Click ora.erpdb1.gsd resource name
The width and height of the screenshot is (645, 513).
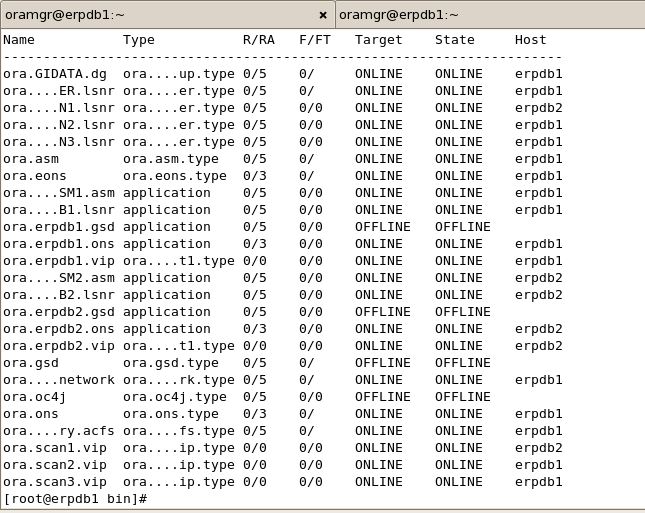[59, 227]
